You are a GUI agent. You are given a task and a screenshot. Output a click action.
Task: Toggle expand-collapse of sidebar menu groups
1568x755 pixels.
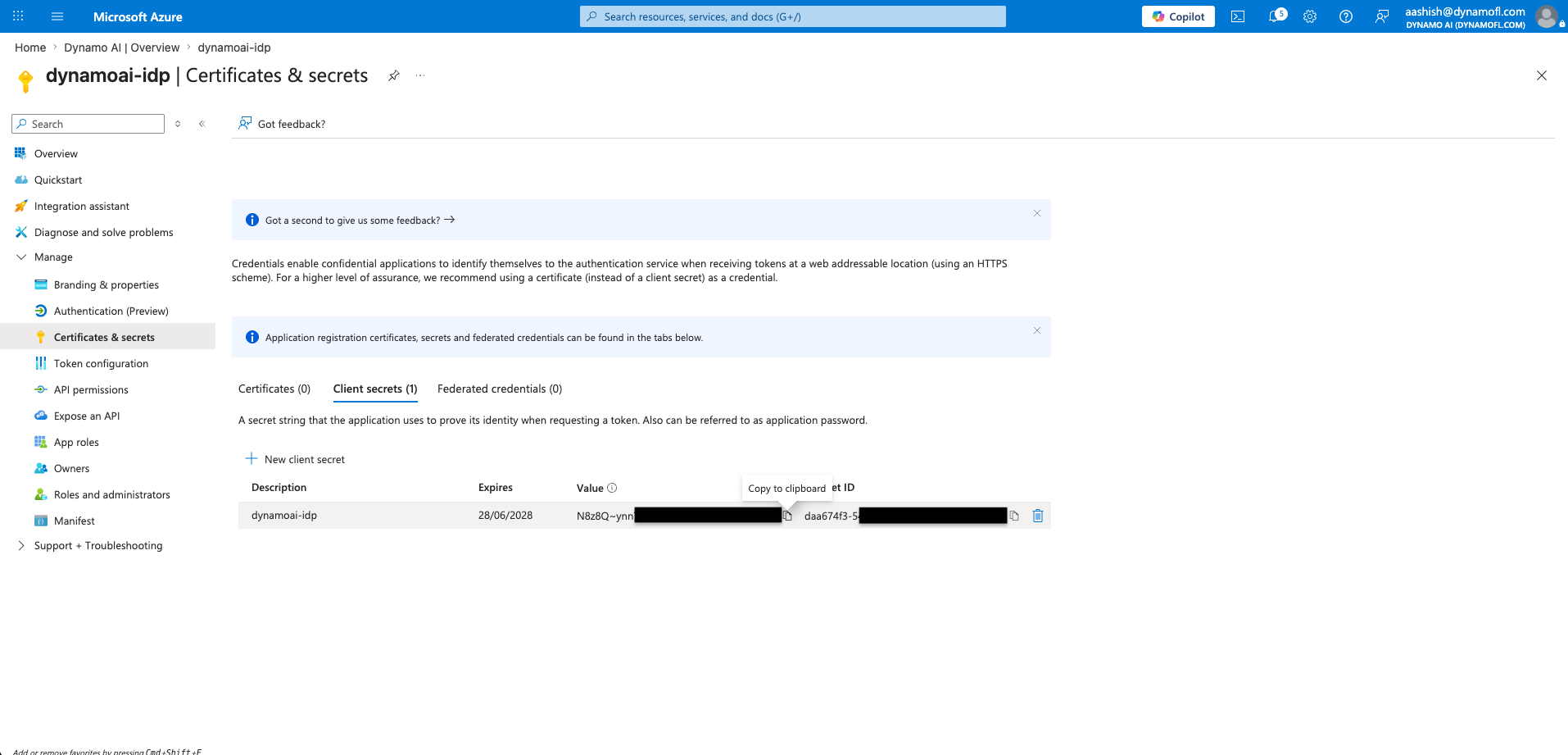(178, 124)
